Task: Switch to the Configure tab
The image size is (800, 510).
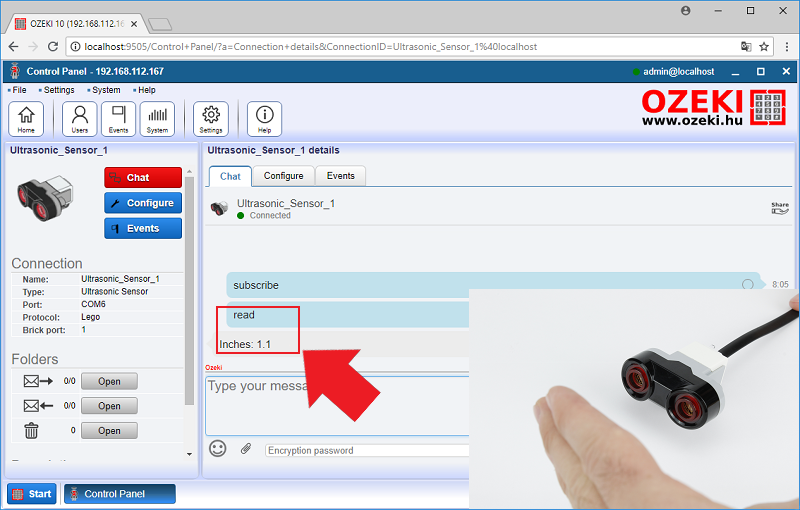Action: pos(283,176)
